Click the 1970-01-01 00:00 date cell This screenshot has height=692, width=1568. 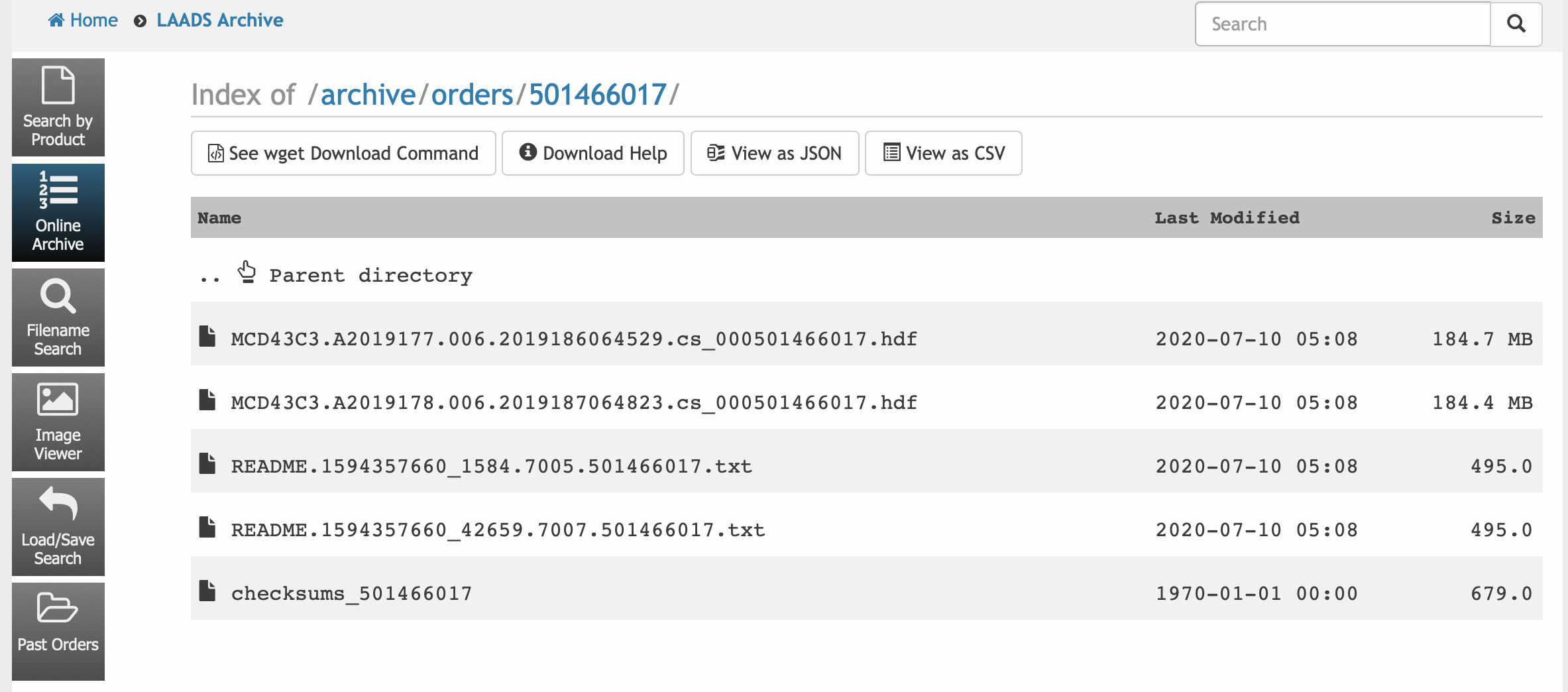(x=1257, y=594)
